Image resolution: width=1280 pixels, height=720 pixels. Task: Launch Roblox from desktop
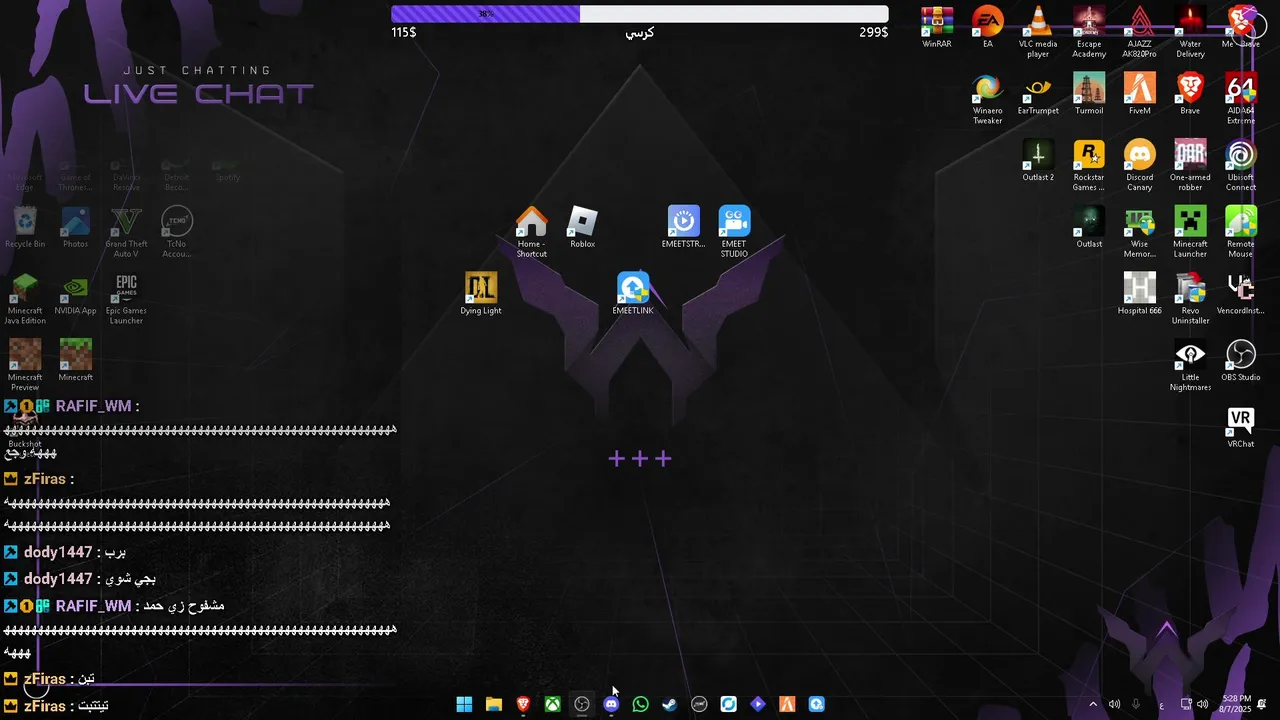pos(582,228)
